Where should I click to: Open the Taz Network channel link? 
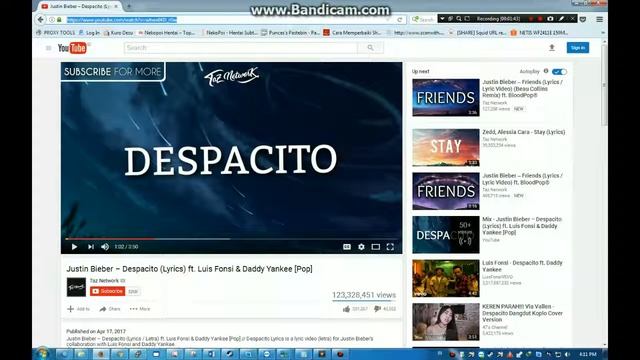pyautogui.click(x=104, y=280)
